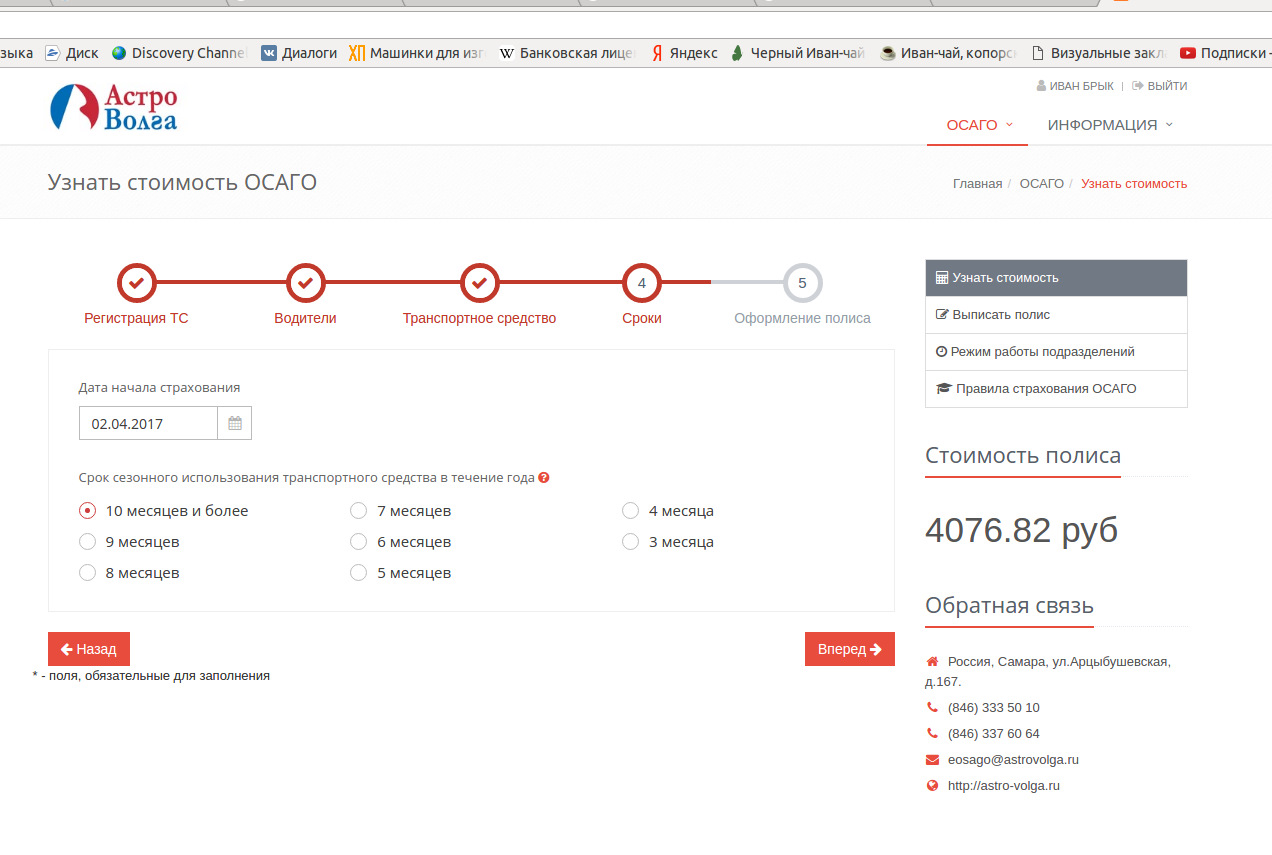1272x855 pixels.
Task: Select the 4 месяца radio button
Action: click(630, 511)
